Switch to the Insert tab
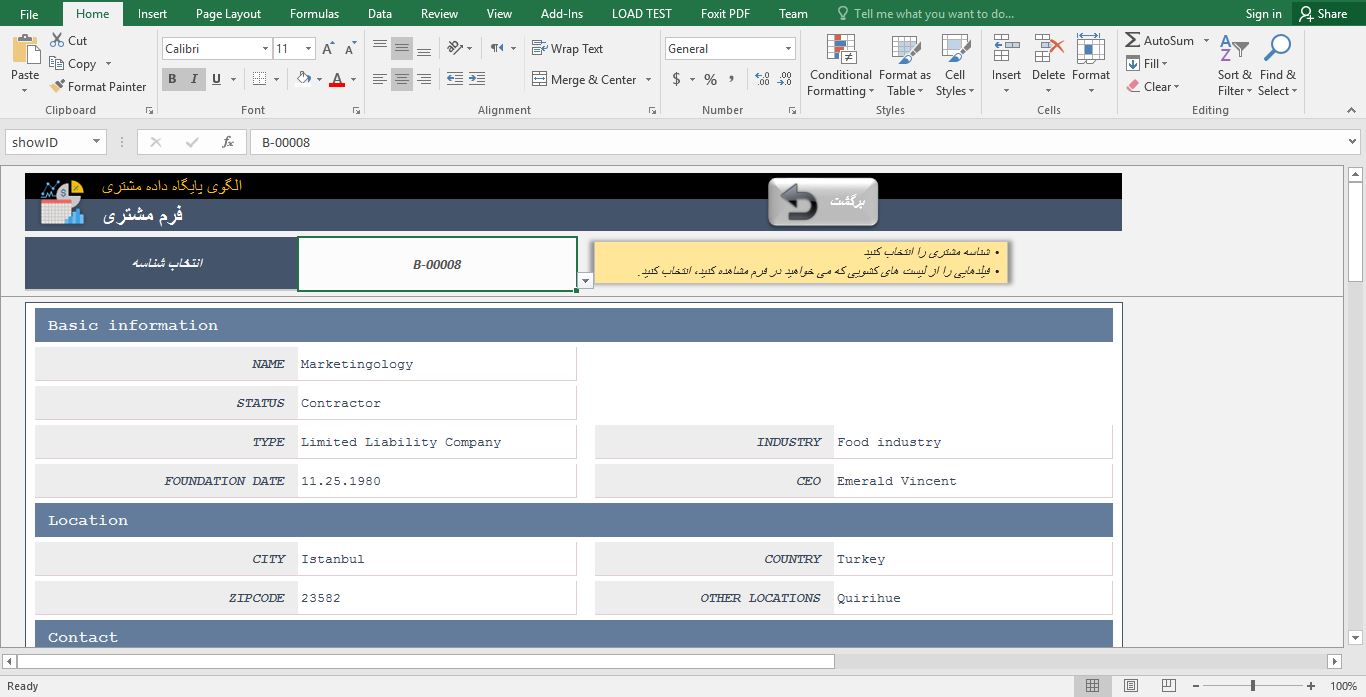This screenshot has width=1366, height=697. pos(152,14)
